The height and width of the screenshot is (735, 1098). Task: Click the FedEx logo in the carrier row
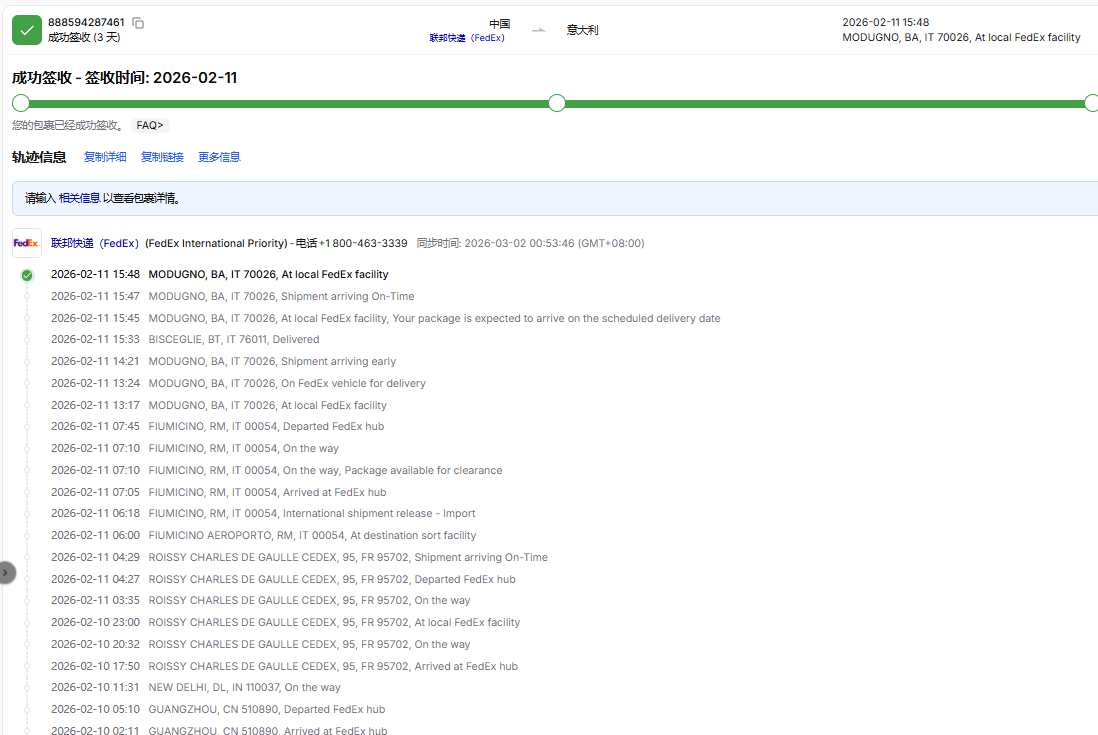27,243
